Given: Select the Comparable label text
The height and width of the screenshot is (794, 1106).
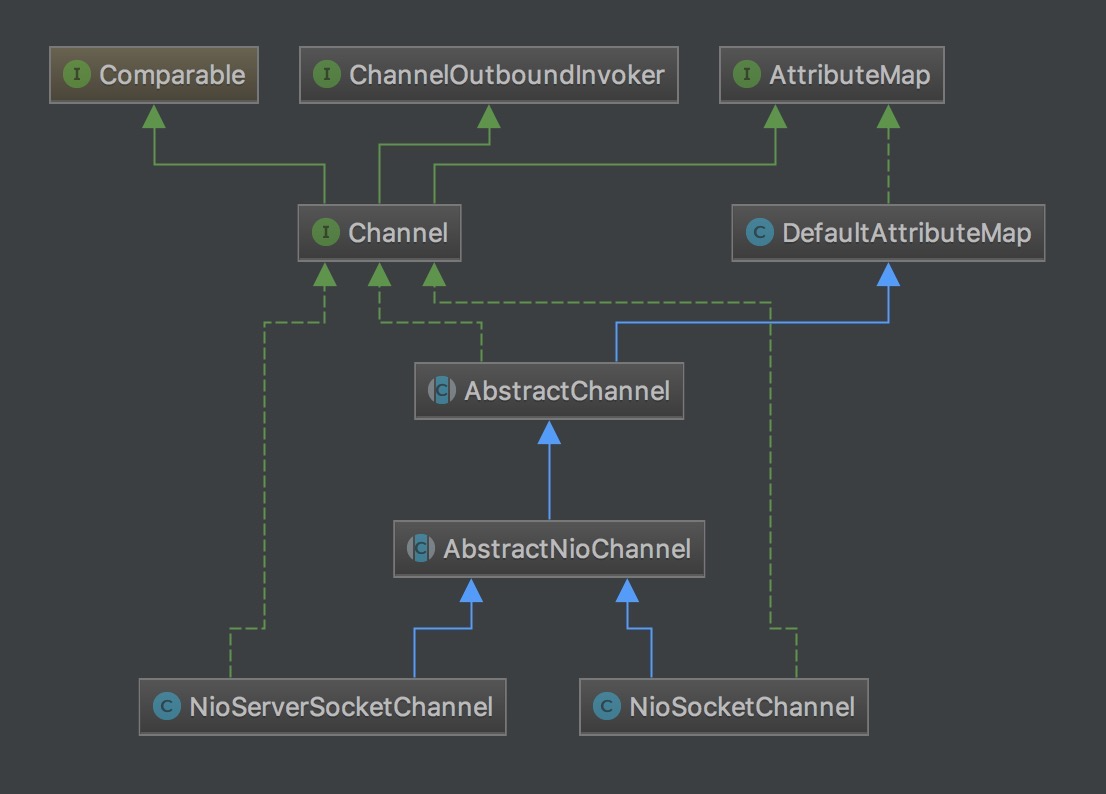Looking at the screenshot, I should click(172, 75).
